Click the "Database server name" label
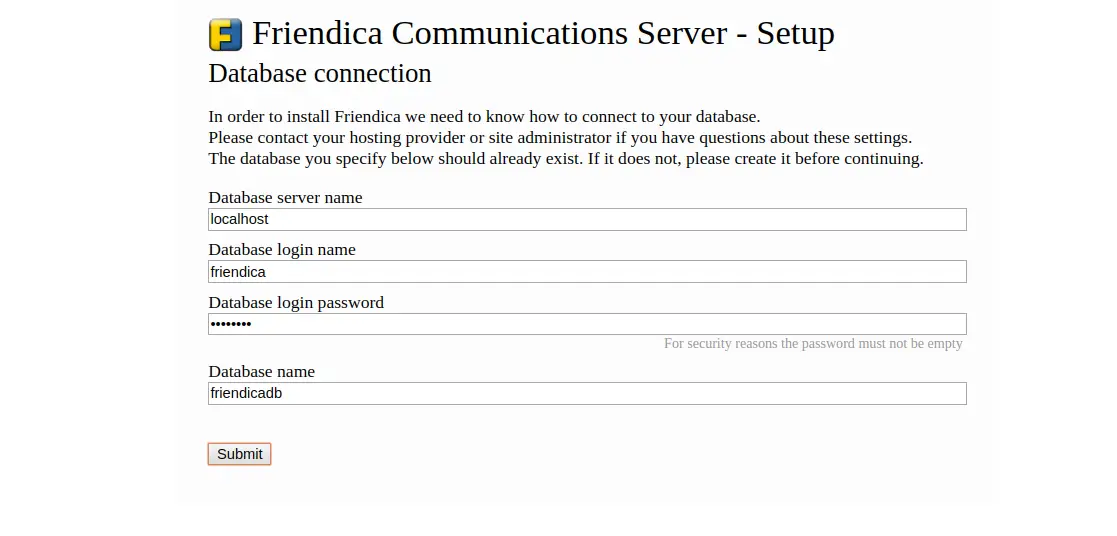1117x536 pixels. click(285, 198)
